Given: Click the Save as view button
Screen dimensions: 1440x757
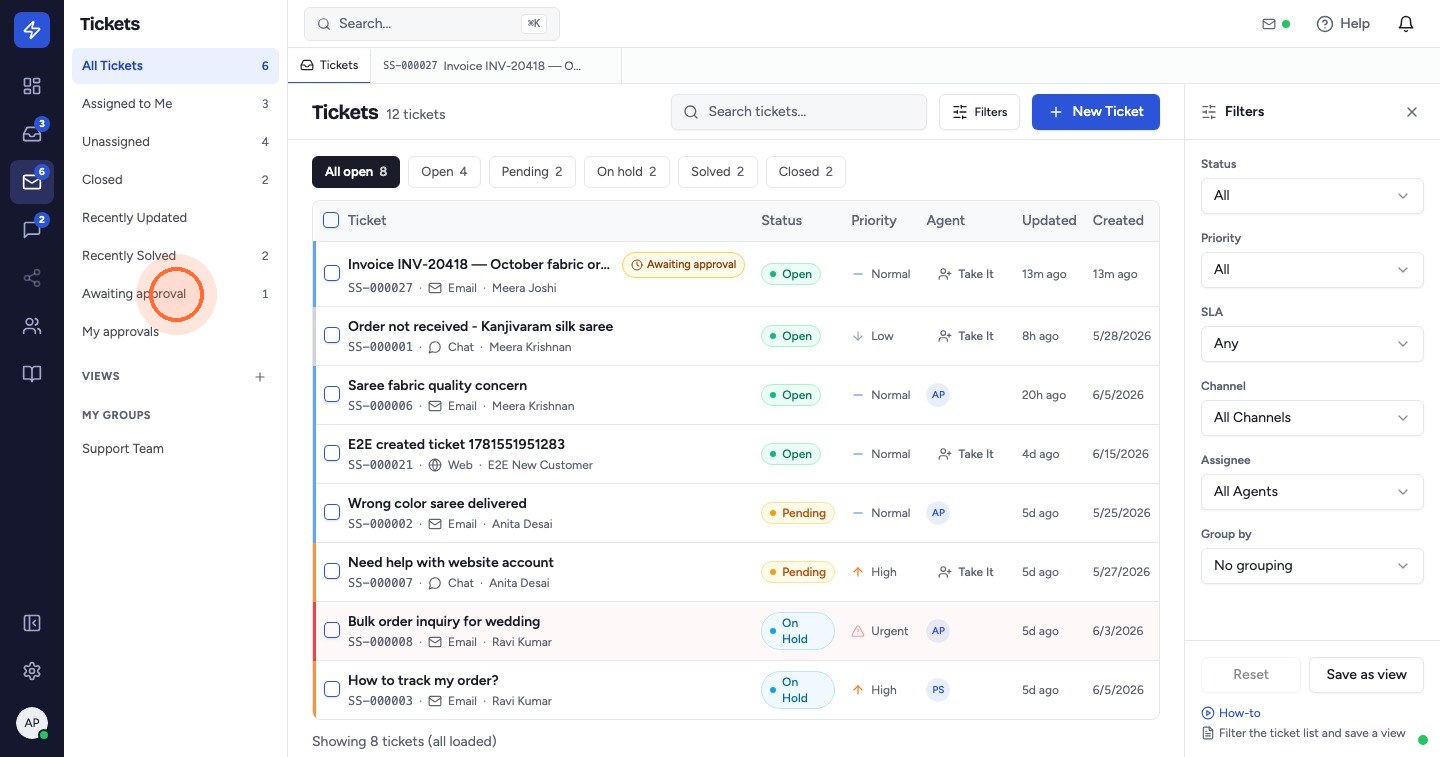Looking at the screenshot, I should coord(1366,675).
